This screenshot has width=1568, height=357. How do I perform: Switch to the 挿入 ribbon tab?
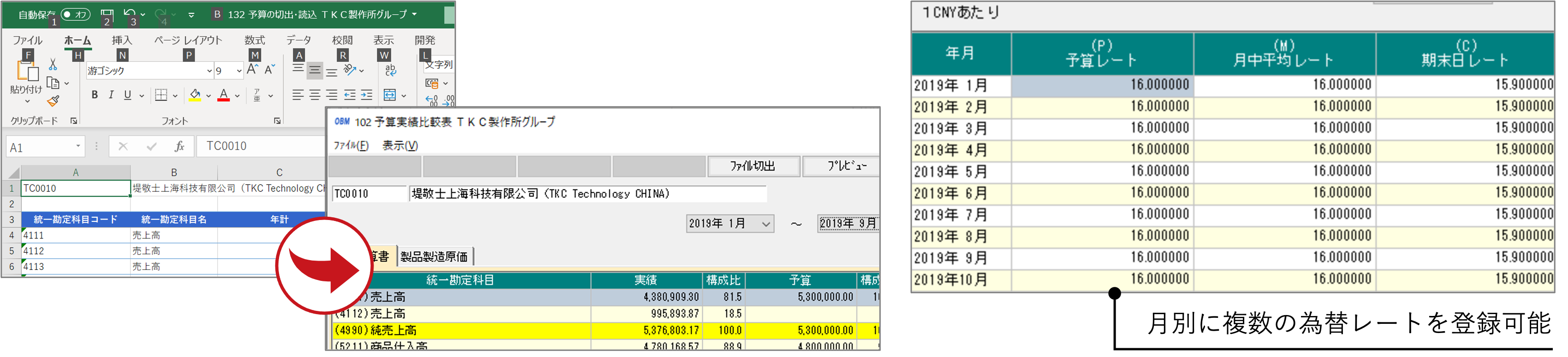(122, 40)
